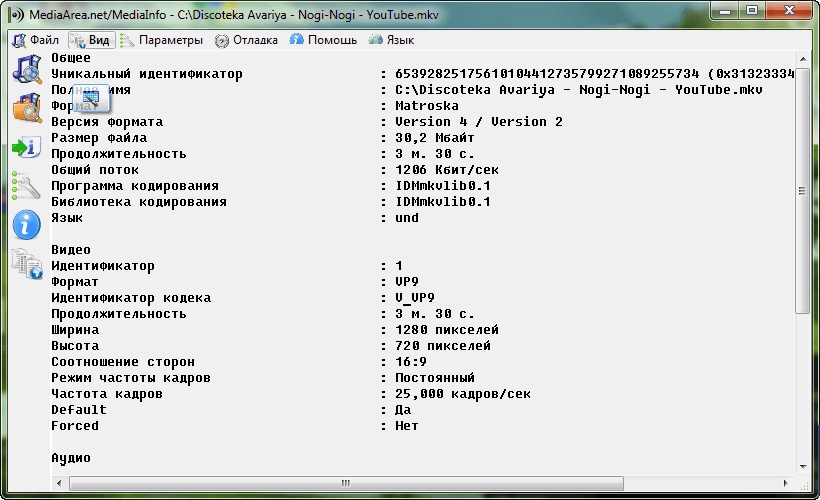Open the Отладка menu
This screenshot has height=500, width=820.
tap(246, 40)
